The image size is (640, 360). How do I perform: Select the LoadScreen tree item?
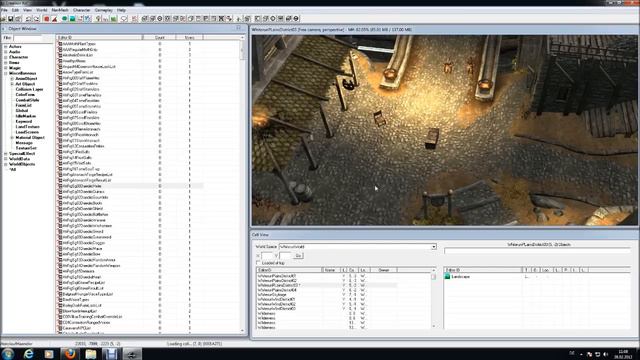(x=27, y=132)
